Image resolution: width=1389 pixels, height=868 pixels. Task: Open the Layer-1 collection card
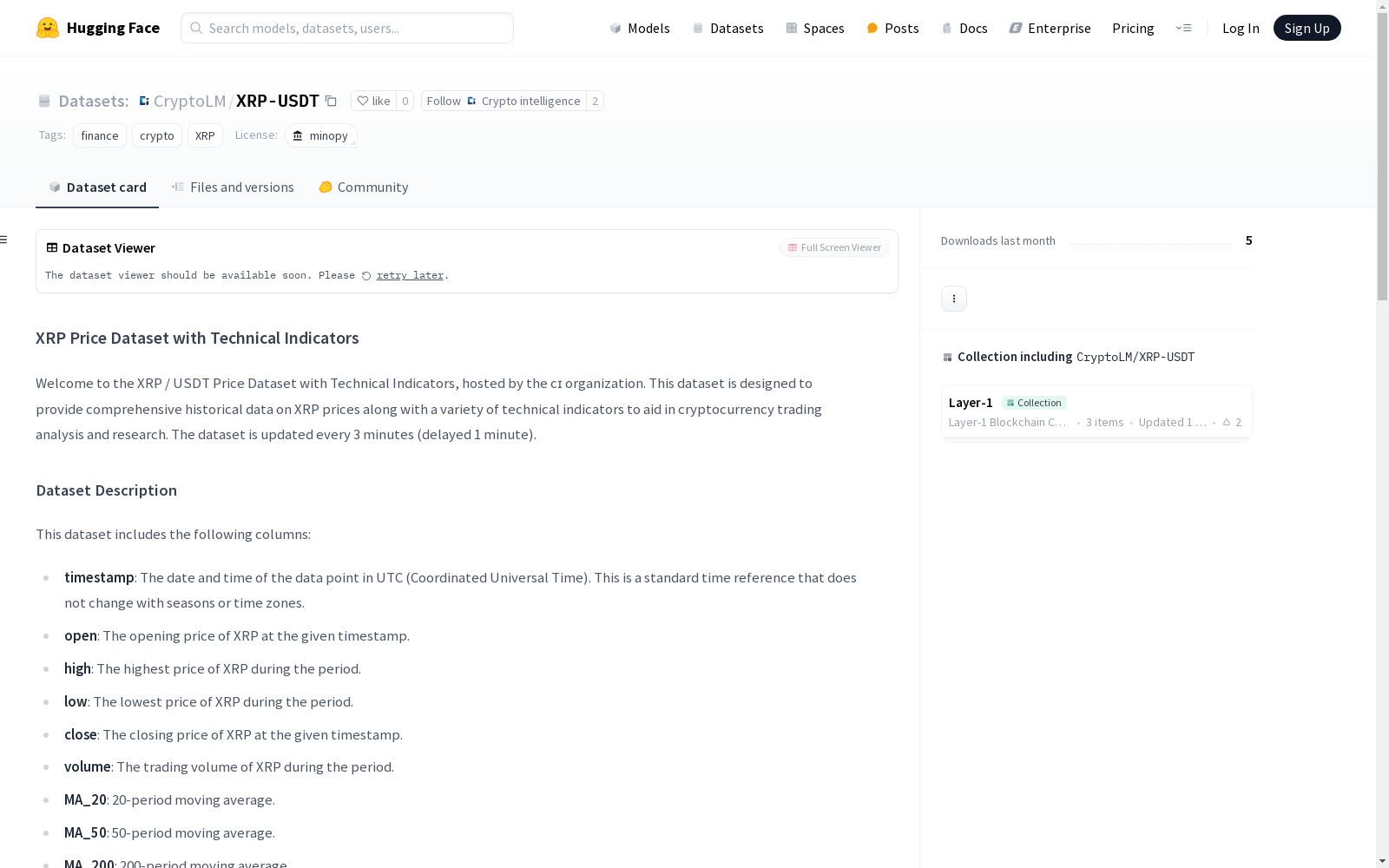pos(1096,411)
